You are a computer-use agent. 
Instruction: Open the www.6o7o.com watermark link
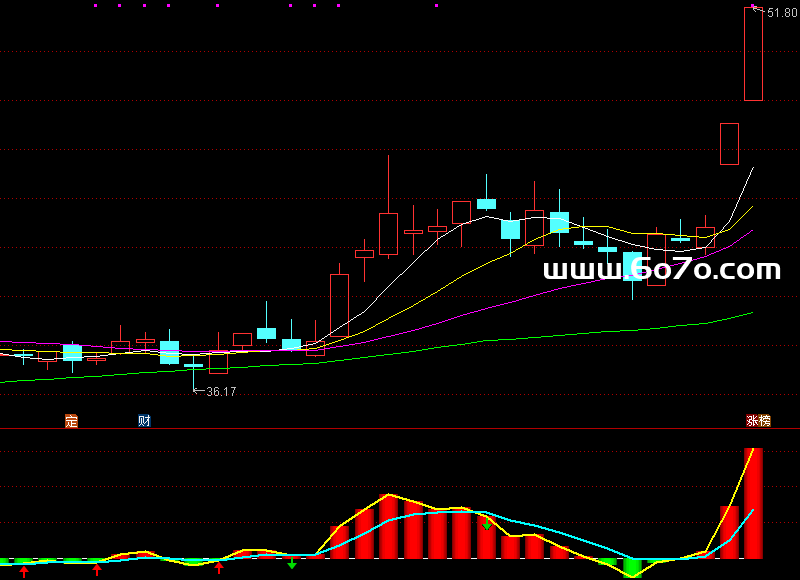tap(661, 270)
